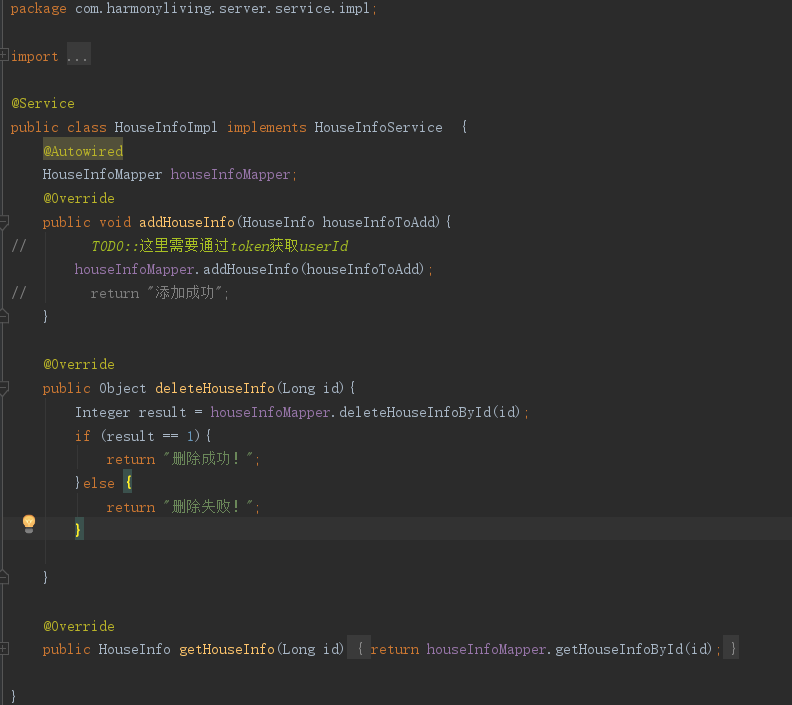The height and width of the screenshot is (705, 792).
Task: Expand the folded import statements gutter marker
Action: tap(4, 55)
